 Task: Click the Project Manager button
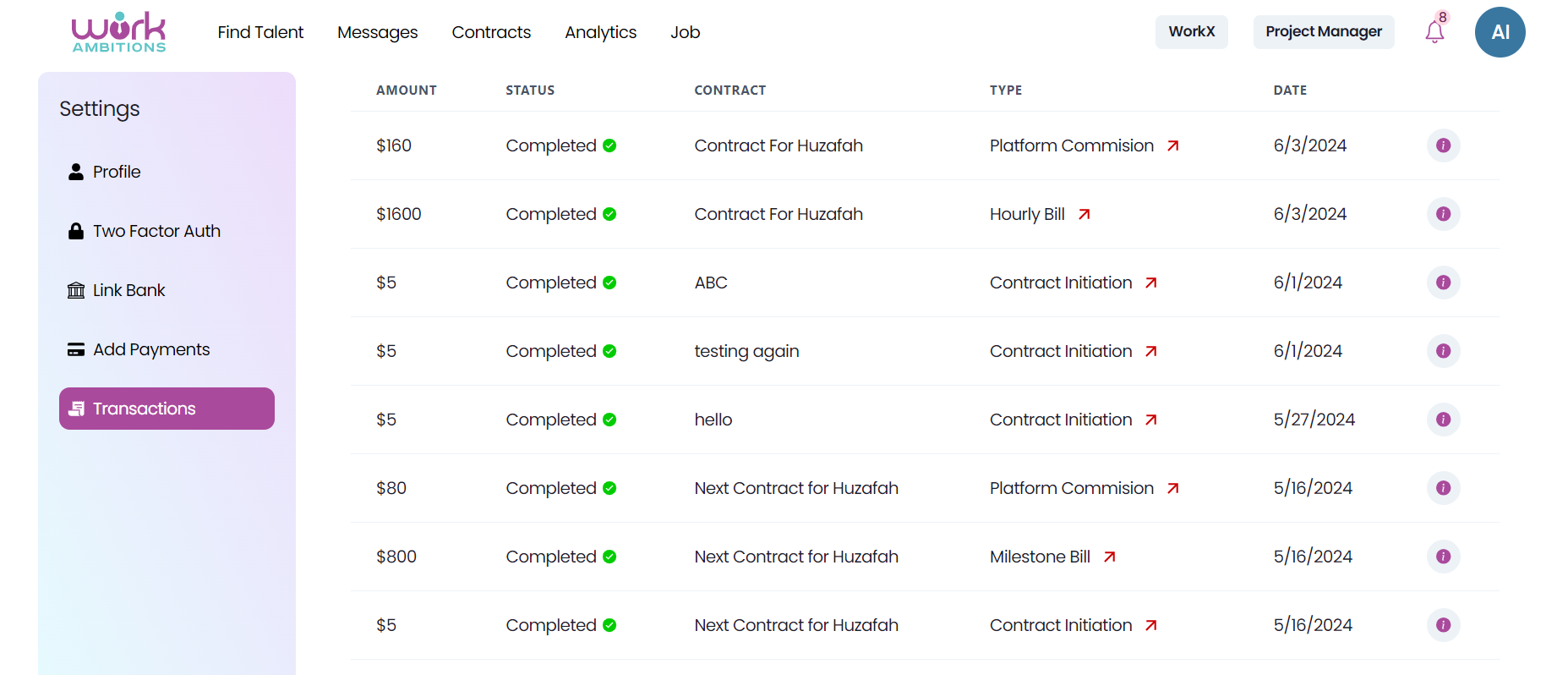[x=1324, y=32]
